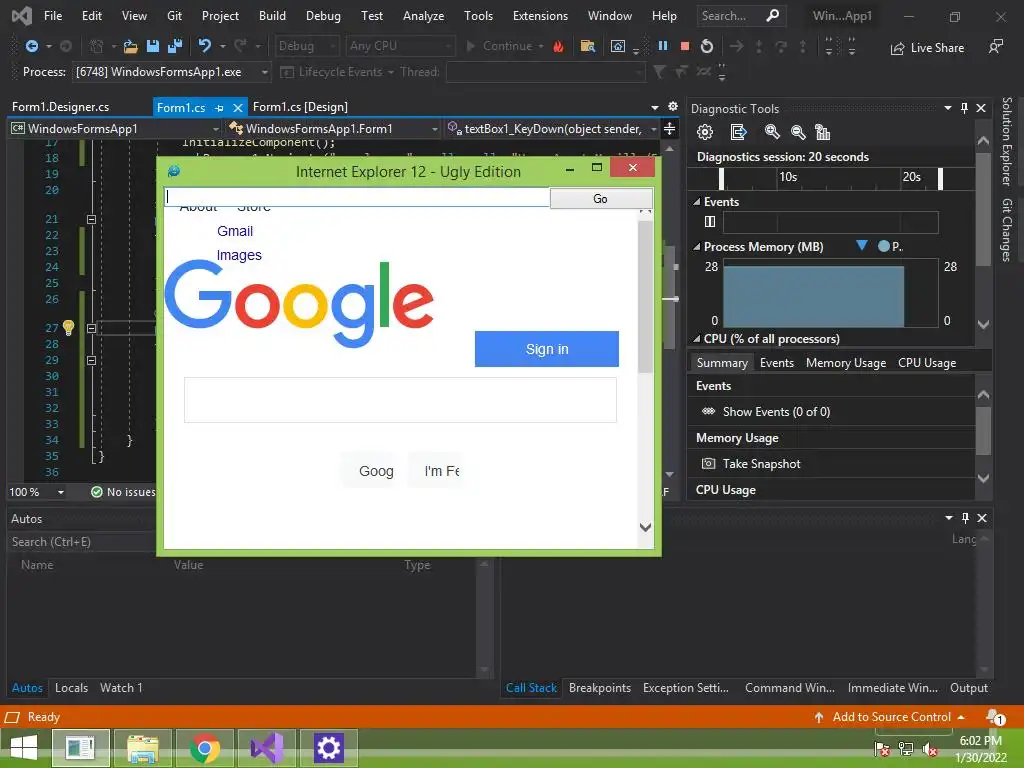Collapse Process Memory (MB) graph section
This screenshot has width=1024, height=768.
pos(697,247)
